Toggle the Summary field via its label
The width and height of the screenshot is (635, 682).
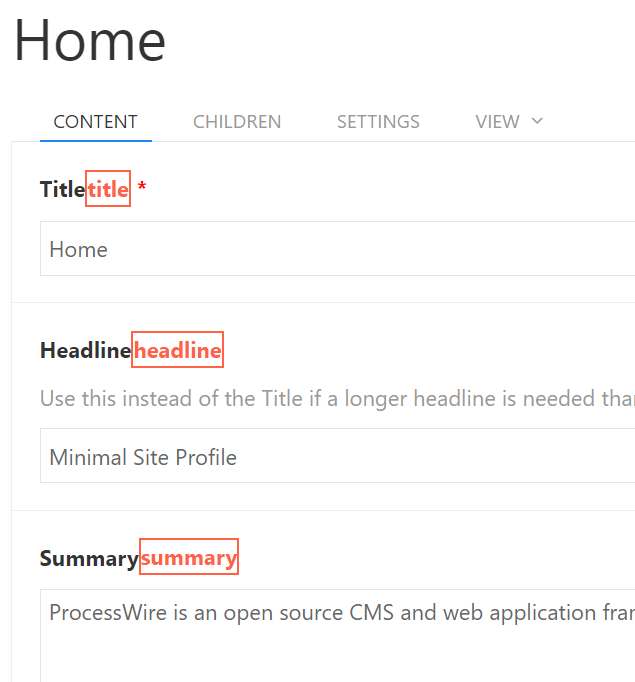pyautogui.click(x=89, y=558)
